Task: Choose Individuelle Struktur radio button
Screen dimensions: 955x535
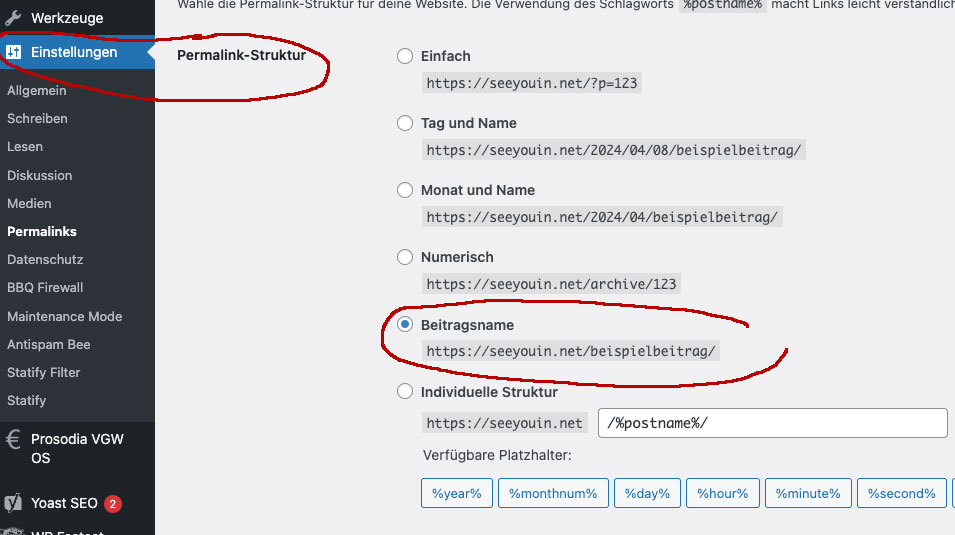Action: point(405,391)
